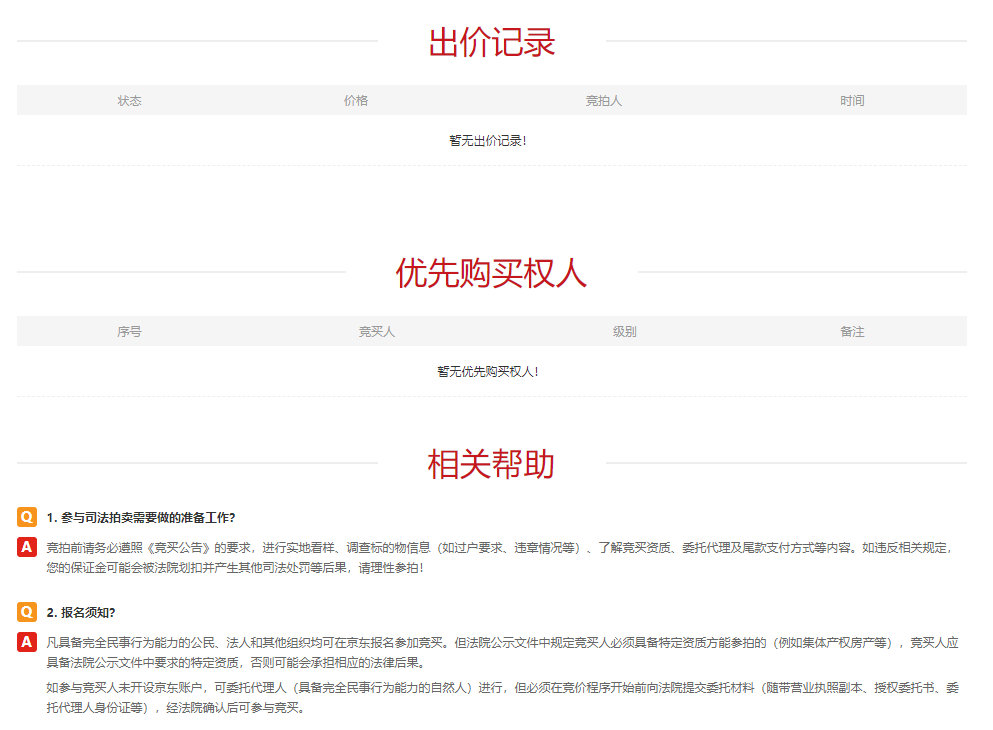Click the 时间 column header

point(852,101)
